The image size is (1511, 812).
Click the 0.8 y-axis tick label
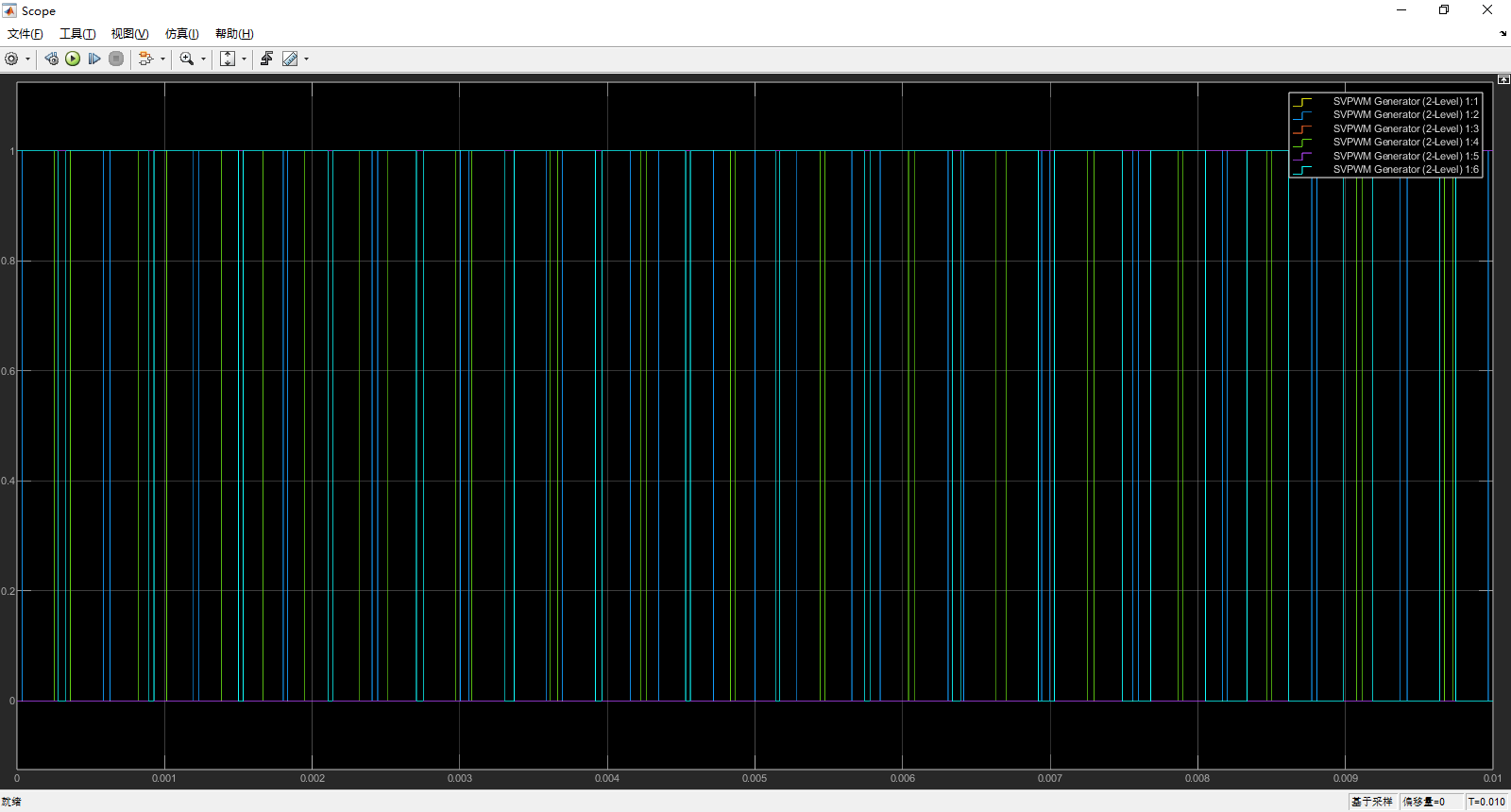(8, 261)
